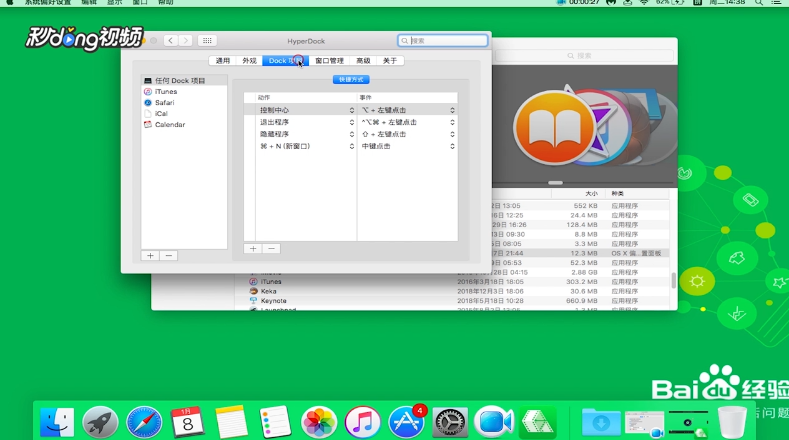
Task: Go forward in HyperDock preferences window
Action: click(186, 41)
